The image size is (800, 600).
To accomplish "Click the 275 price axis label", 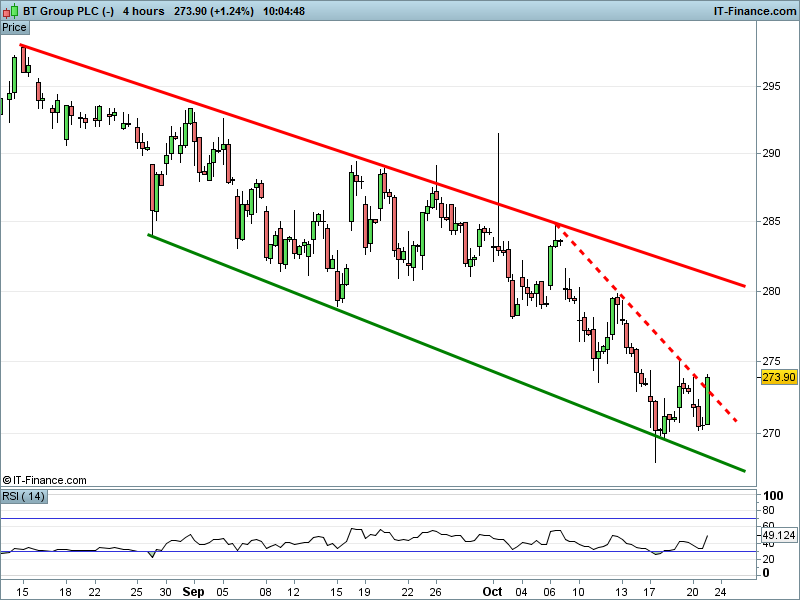I will pos(771,361).
